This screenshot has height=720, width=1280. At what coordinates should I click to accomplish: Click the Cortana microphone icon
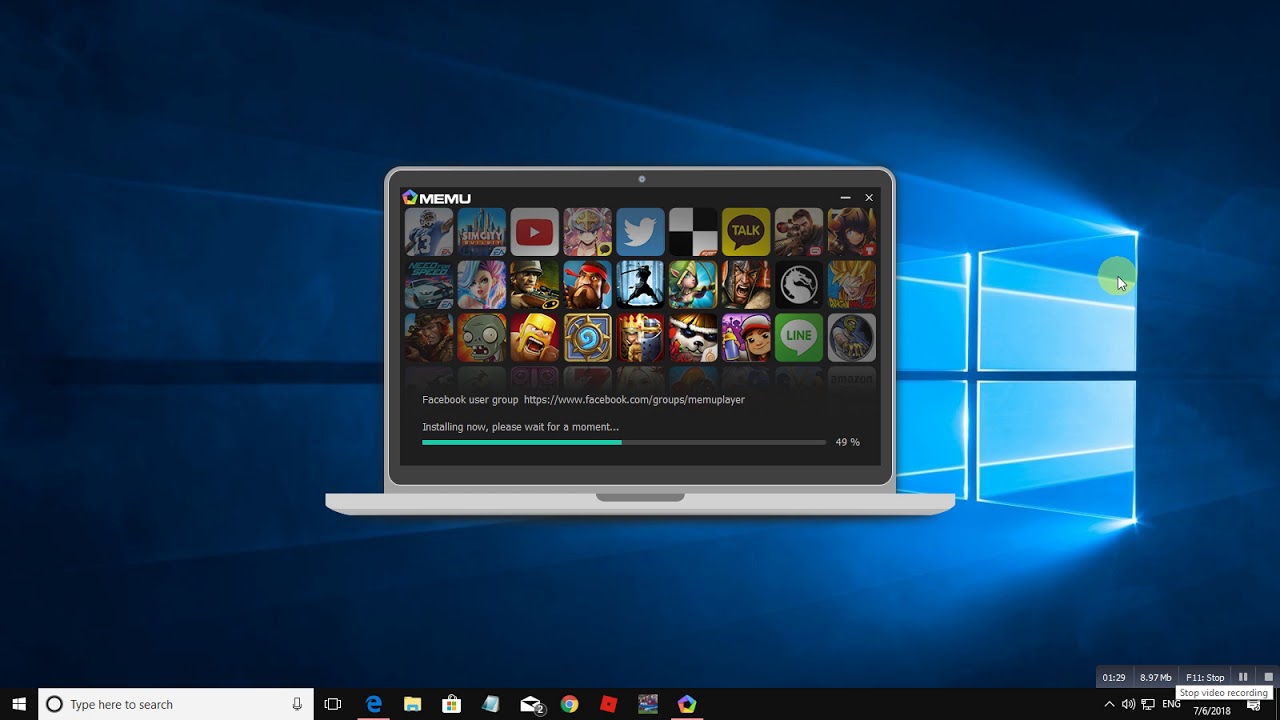point(297,704)
